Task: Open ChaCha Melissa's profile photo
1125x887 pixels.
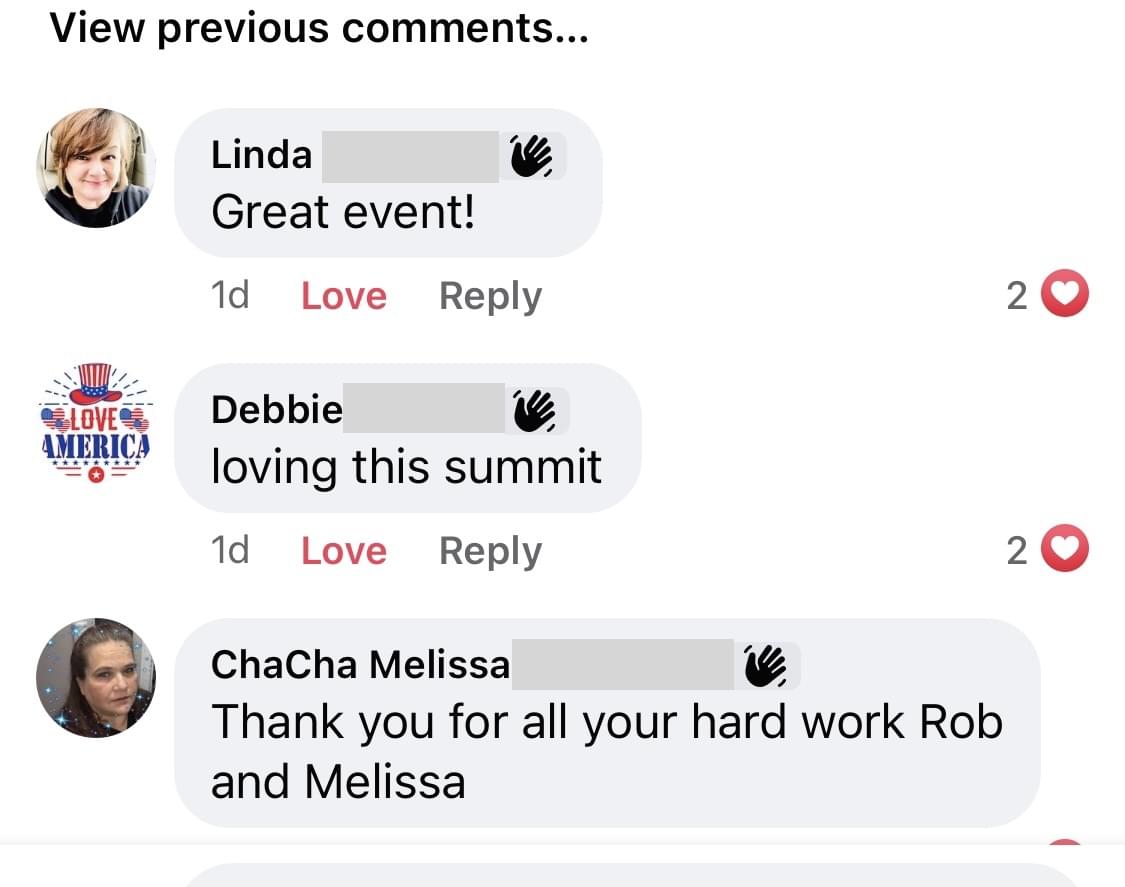Action: [96, 677]
